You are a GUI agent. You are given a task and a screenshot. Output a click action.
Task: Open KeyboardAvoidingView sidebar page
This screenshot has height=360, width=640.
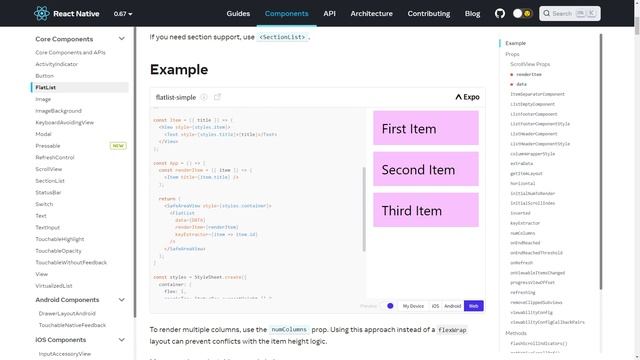(x=64, y=122)
